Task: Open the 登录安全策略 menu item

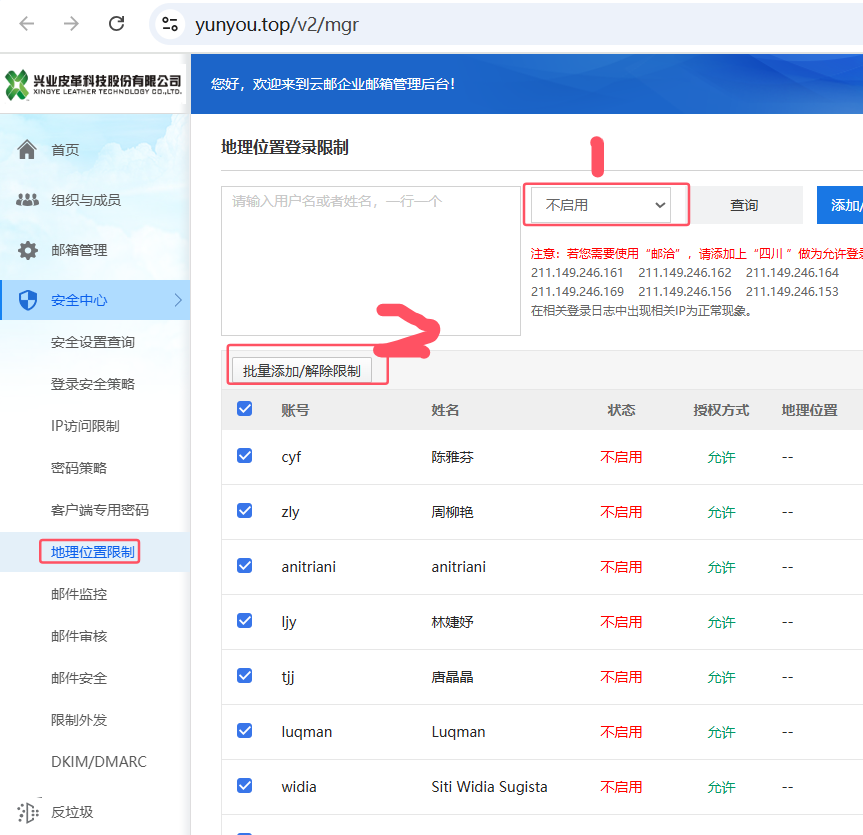Action: pos(93,384)
